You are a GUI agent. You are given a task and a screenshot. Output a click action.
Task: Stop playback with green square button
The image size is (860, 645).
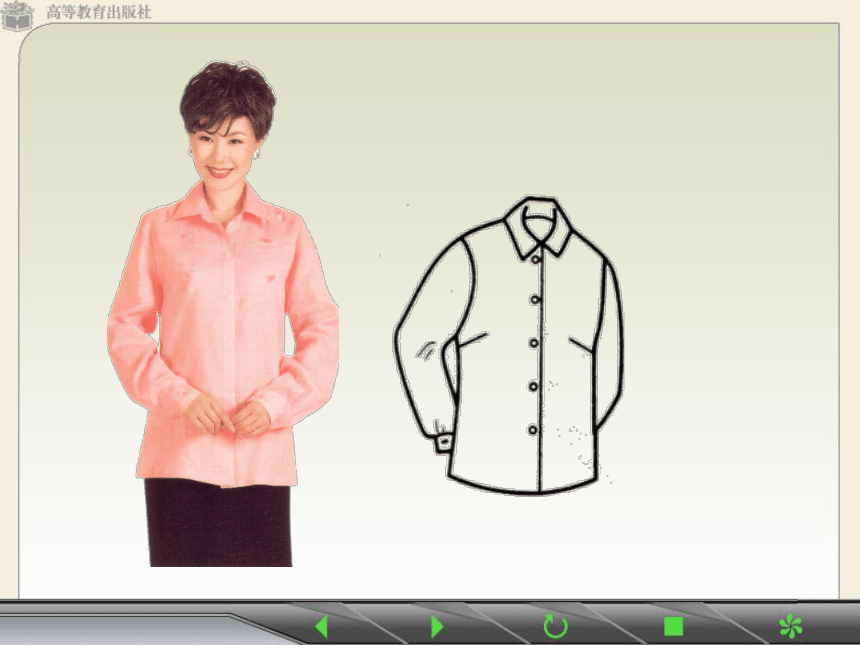click(x=673, y=626)
